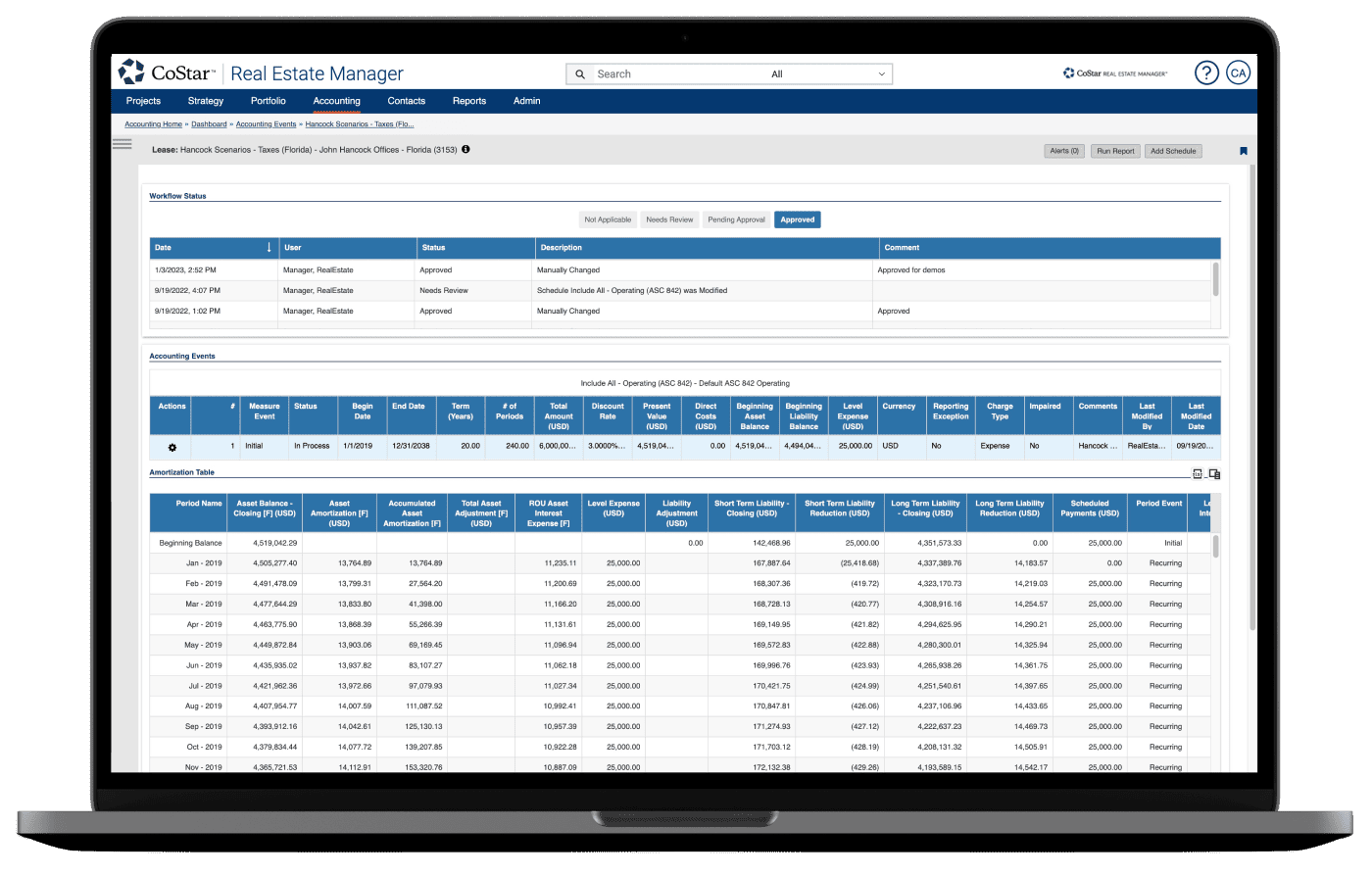Open the Reports menu

coord(469,101)
